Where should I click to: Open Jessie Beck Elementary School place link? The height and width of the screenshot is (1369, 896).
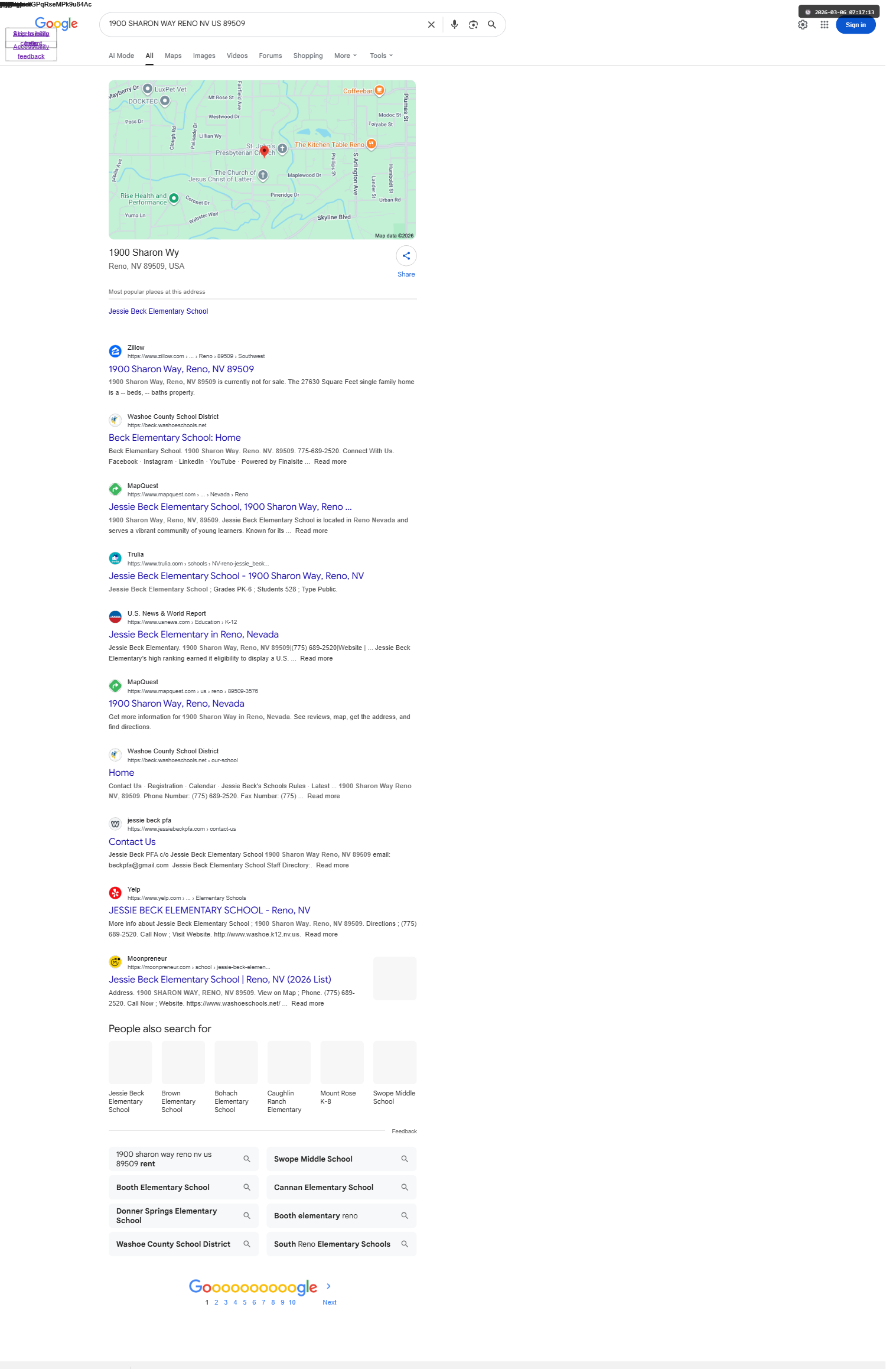point(158,311)
